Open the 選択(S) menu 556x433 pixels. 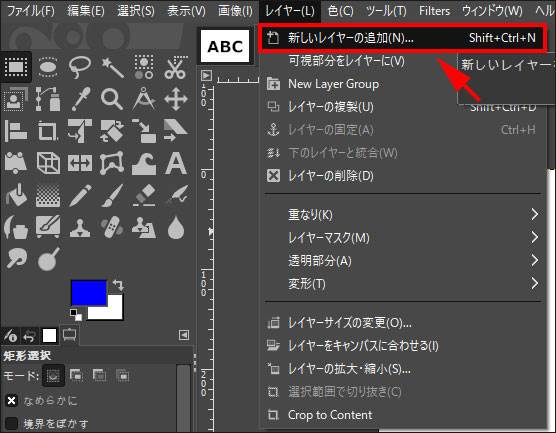(x=136, y=11)
